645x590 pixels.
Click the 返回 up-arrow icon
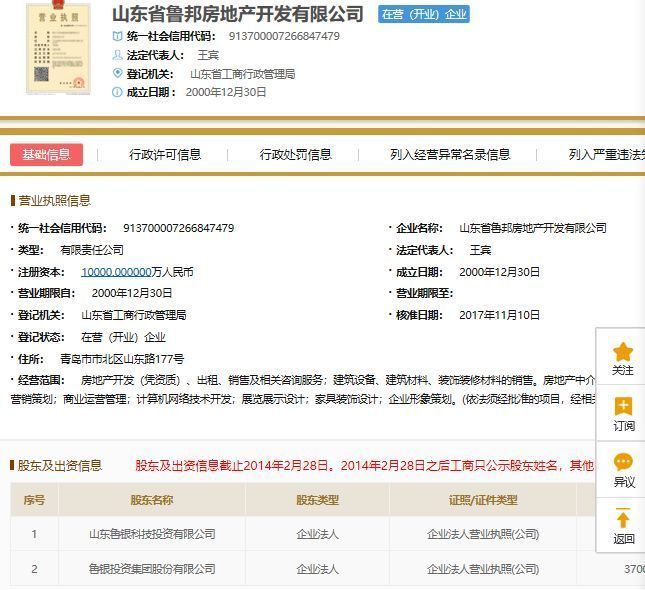coord(623,518)
